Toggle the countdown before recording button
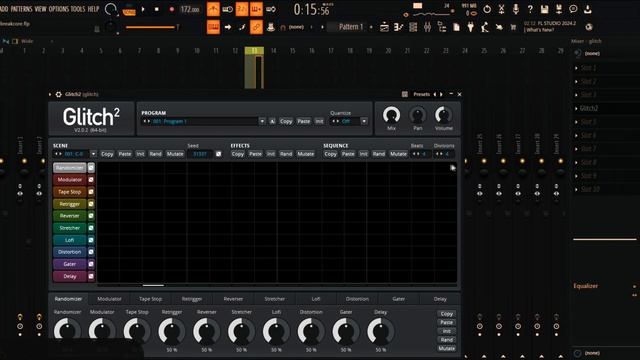Viewport: 640px width, 360px height. click(x=242, y=9)
